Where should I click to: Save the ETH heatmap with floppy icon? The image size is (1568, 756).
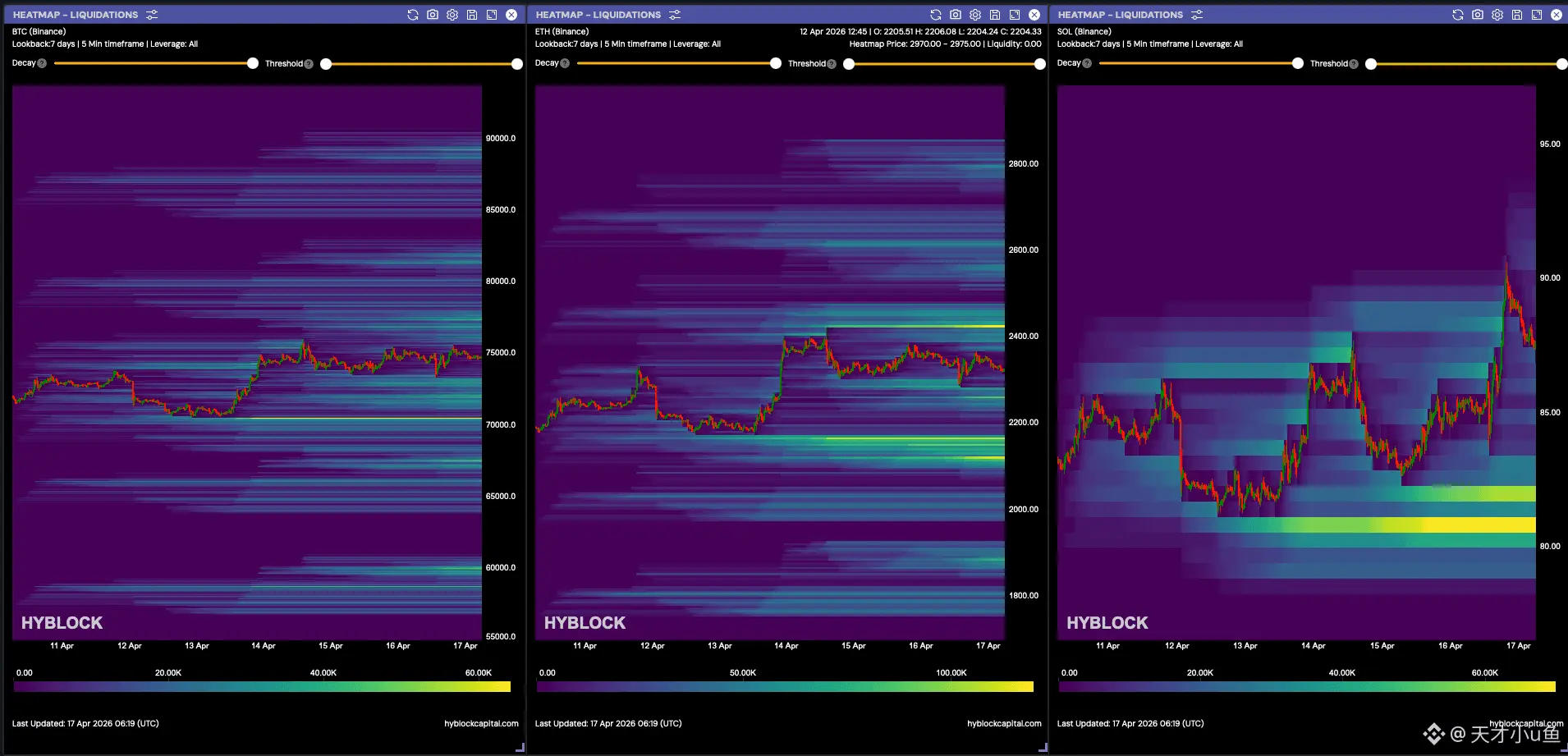point(995,15)
